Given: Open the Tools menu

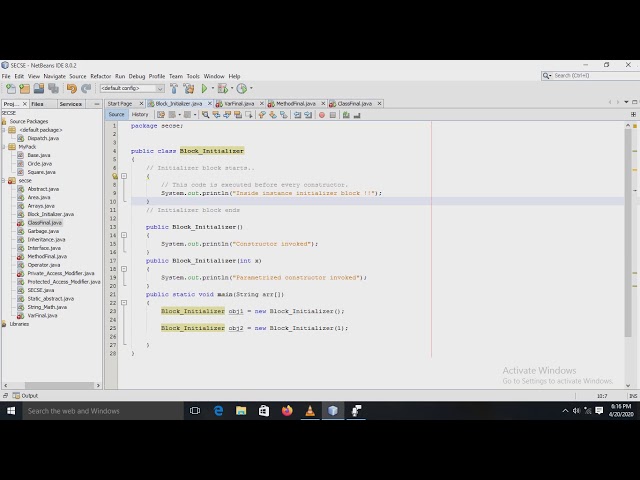Looking at the screenshot, I should click(193, 76).
